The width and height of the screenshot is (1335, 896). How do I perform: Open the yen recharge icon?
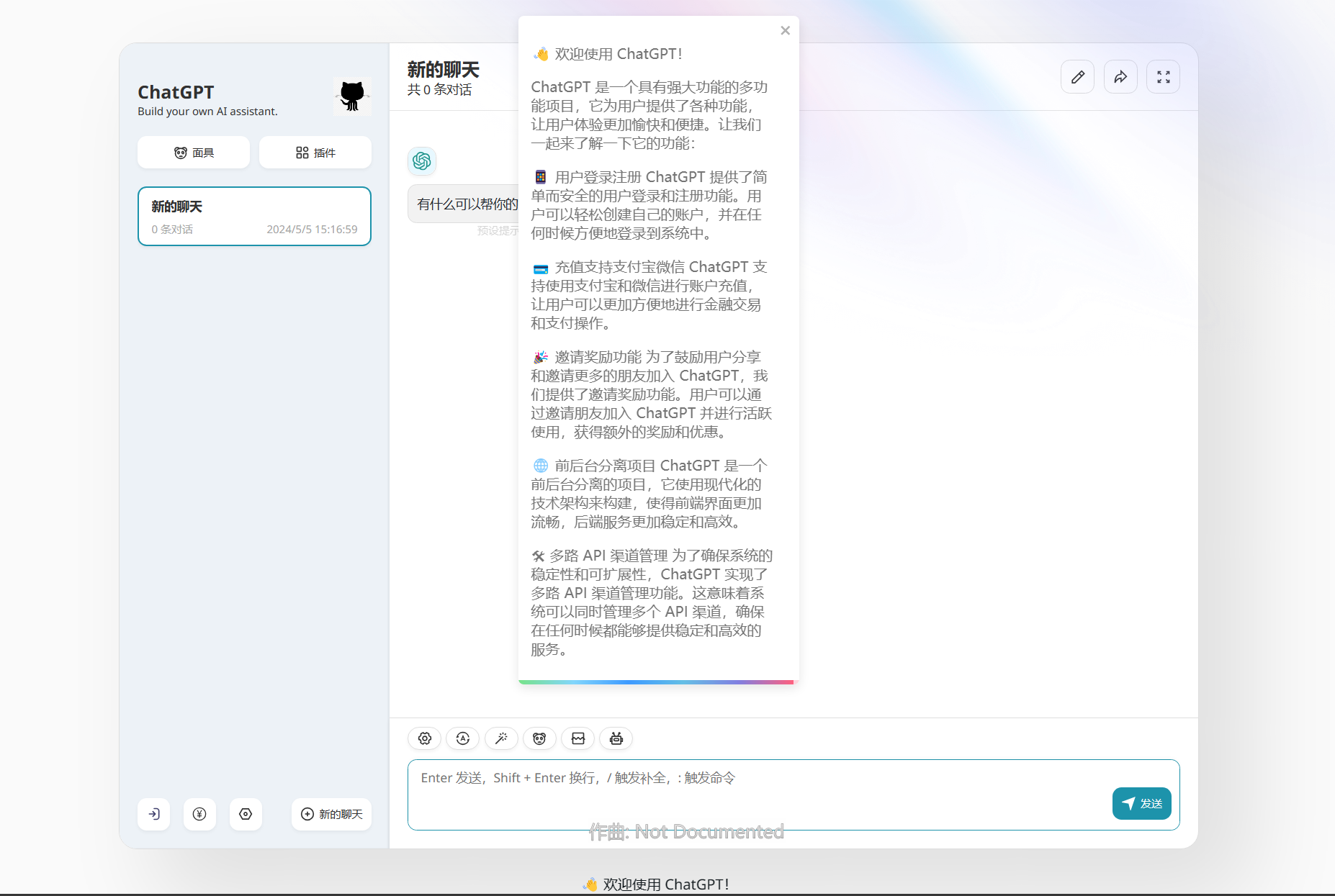click(199, 814)
